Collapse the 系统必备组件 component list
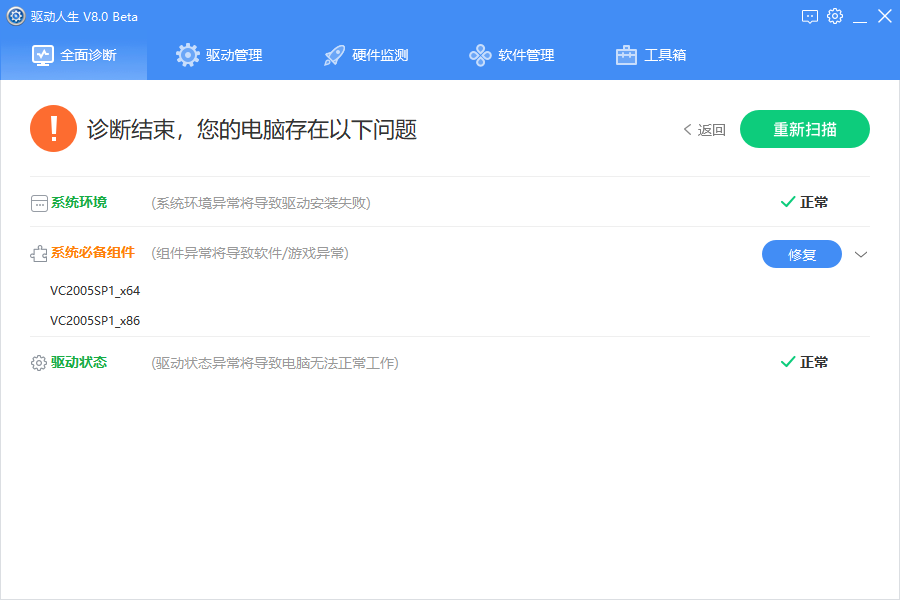Screen dimensions: 900x600 pos(860,254)
